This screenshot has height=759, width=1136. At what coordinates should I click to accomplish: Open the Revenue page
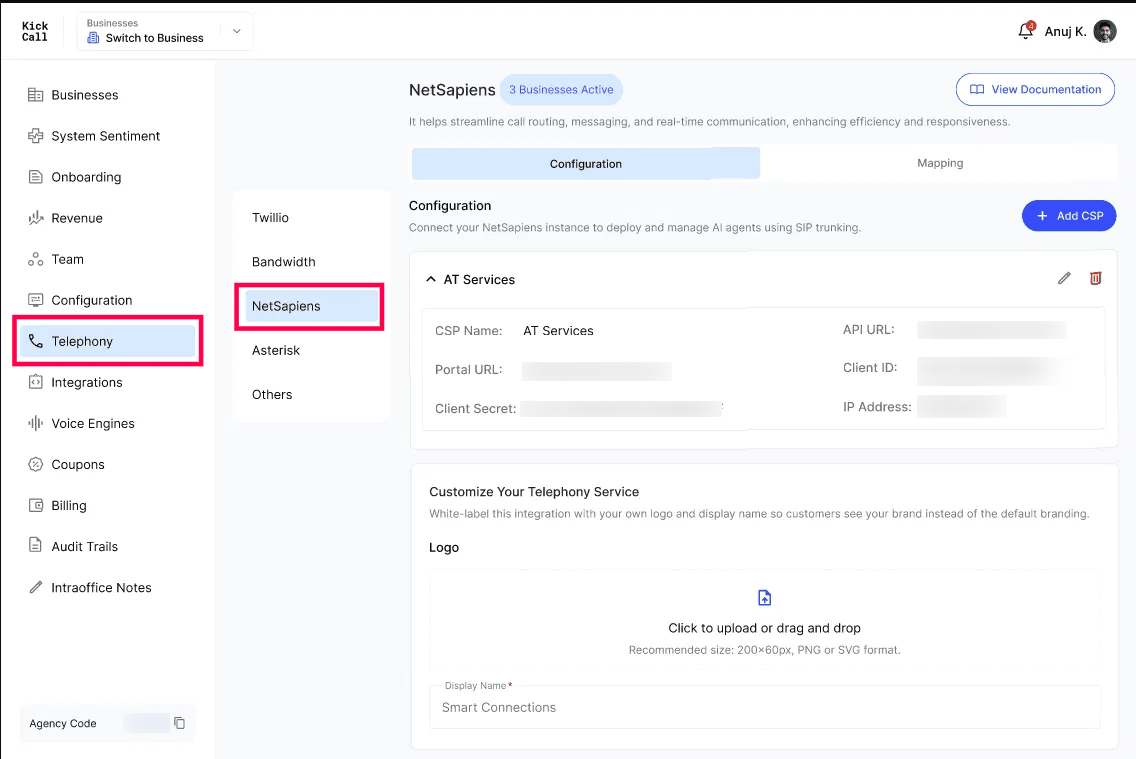pos(77,218)
